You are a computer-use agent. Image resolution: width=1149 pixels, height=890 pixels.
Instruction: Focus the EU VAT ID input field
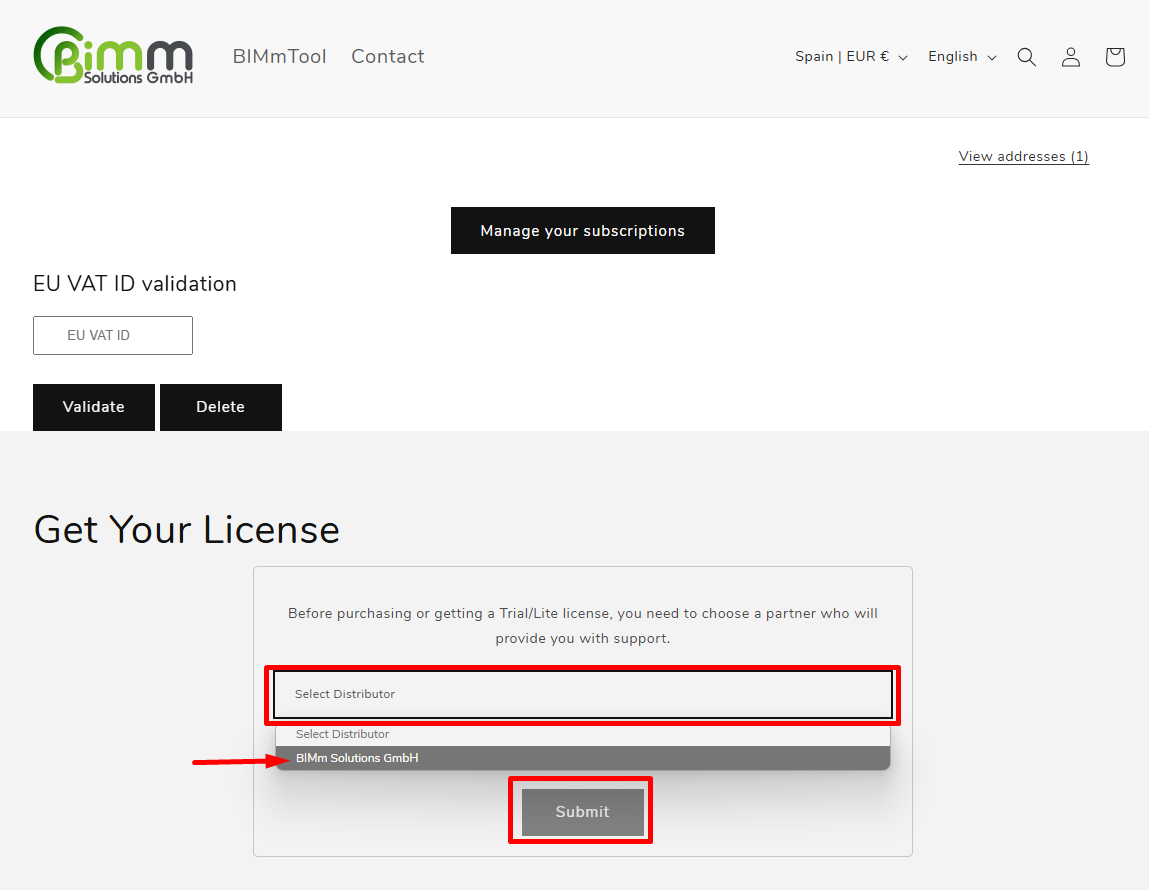[113, 336]
